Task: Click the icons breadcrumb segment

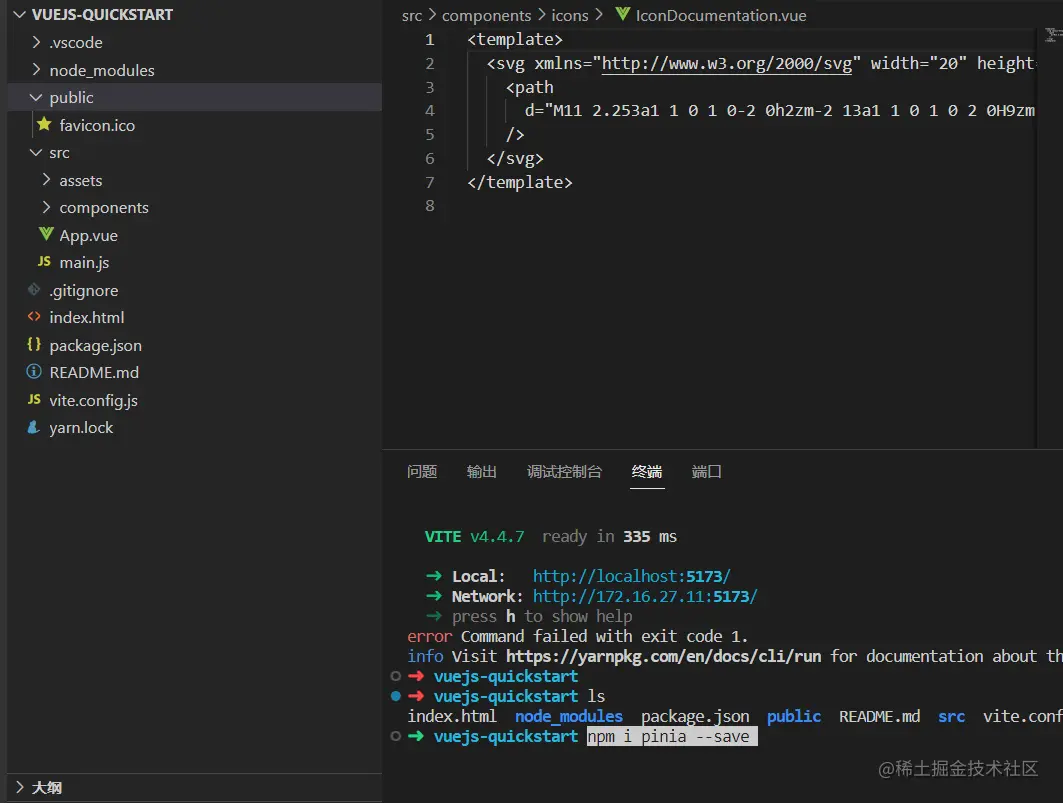Action: (569, 16)
